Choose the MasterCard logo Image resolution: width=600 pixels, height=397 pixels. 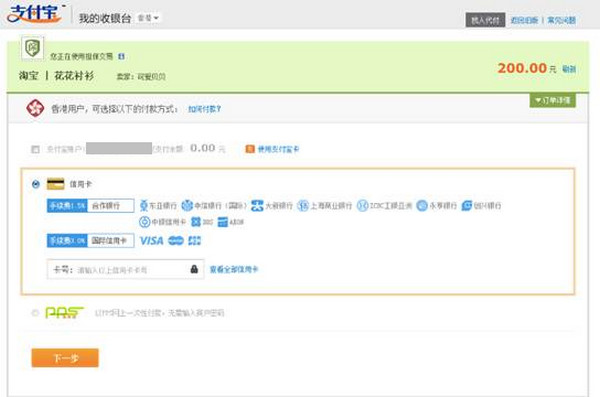(x=176, y=240)
